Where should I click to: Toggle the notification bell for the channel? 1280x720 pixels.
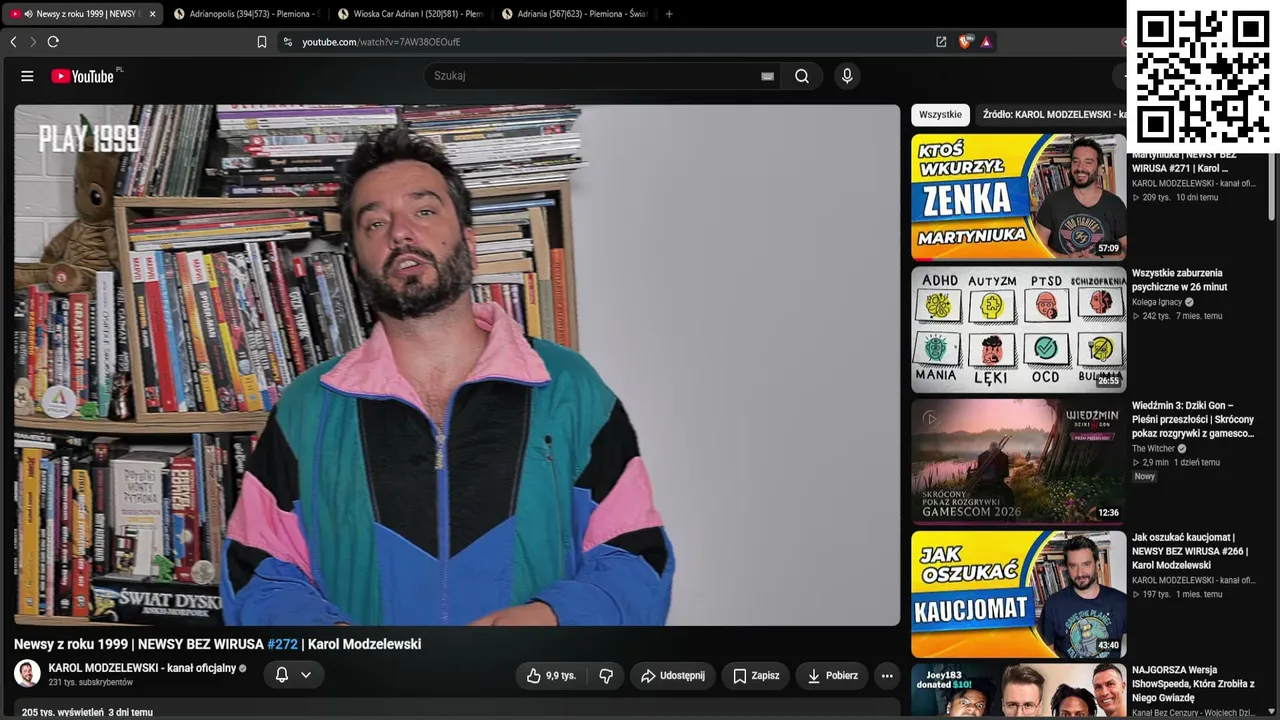(x=282, y=675)
